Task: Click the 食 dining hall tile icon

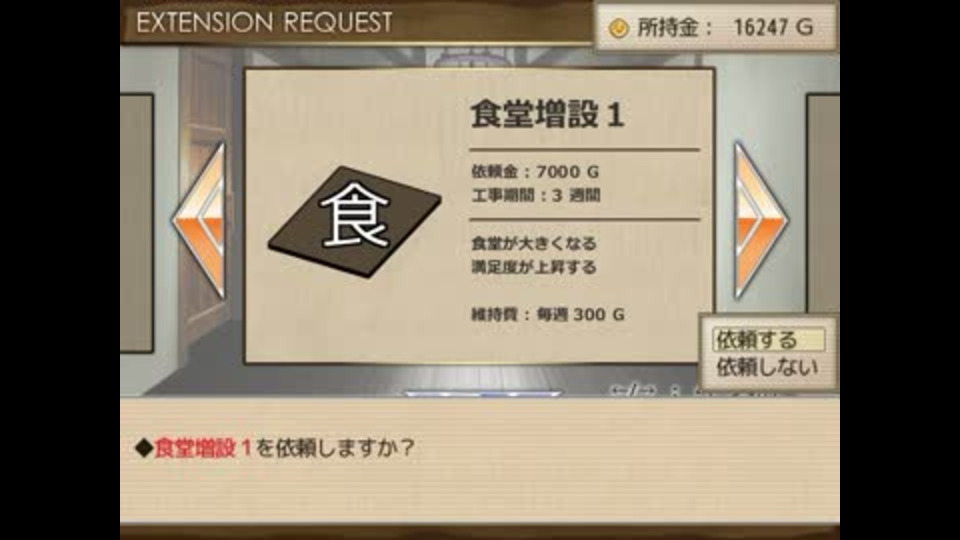Action: (355, 221)
